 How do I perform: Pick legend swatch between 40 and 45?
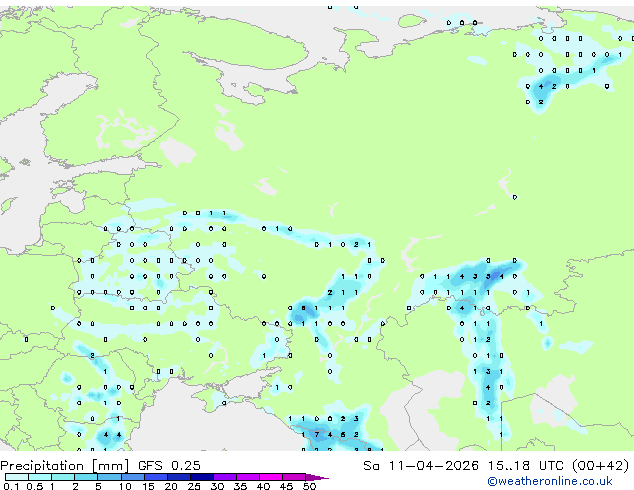point(271,477)
